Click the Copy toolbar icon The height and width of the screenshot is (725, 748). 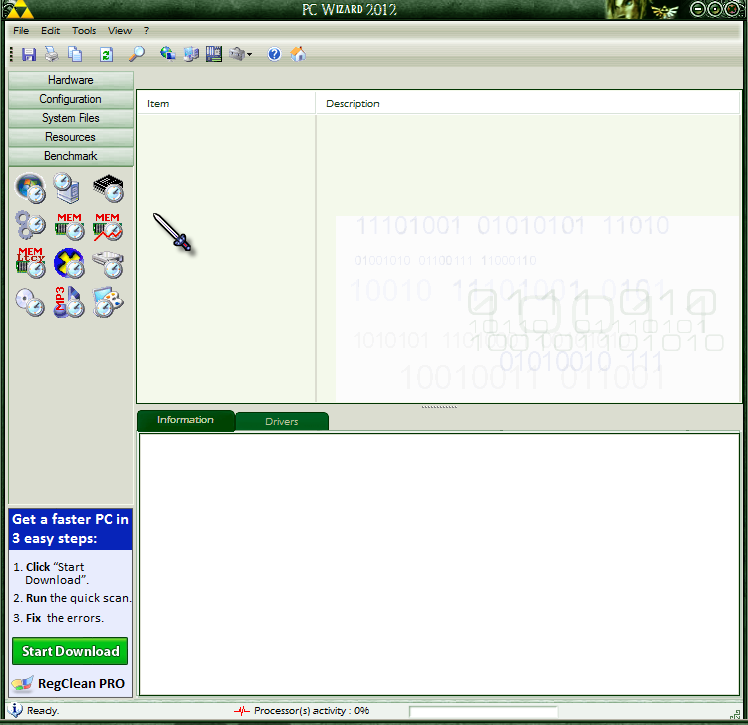(75, 54)
